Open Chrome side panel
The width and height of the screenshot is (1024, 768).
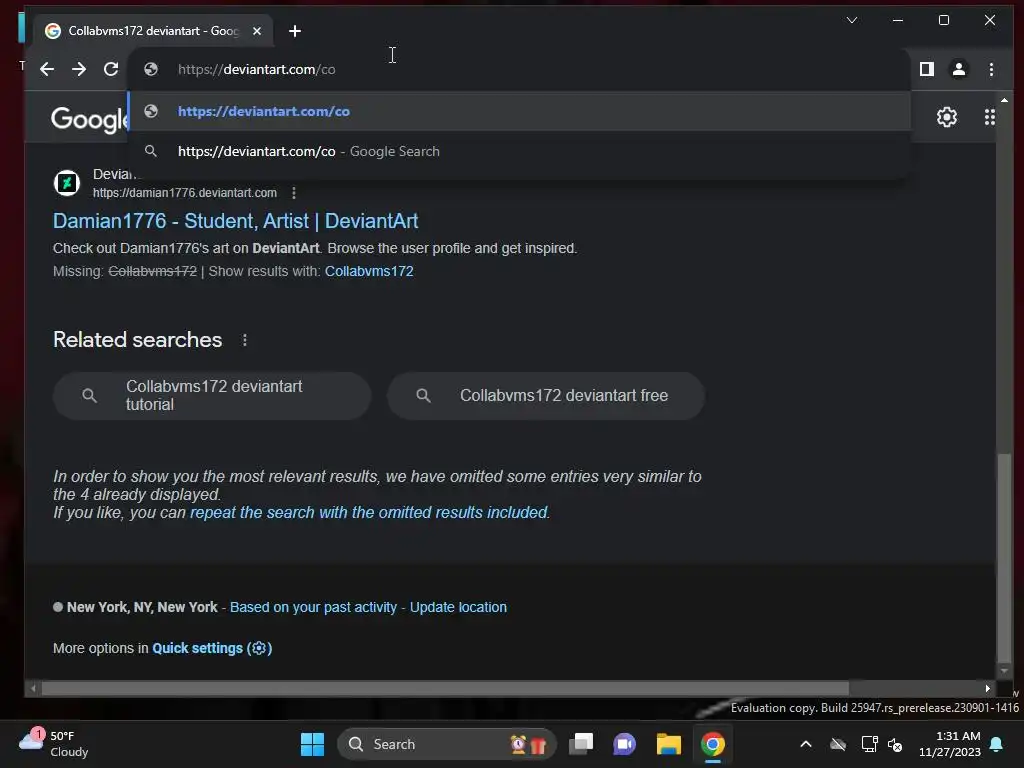click(927, 69)
